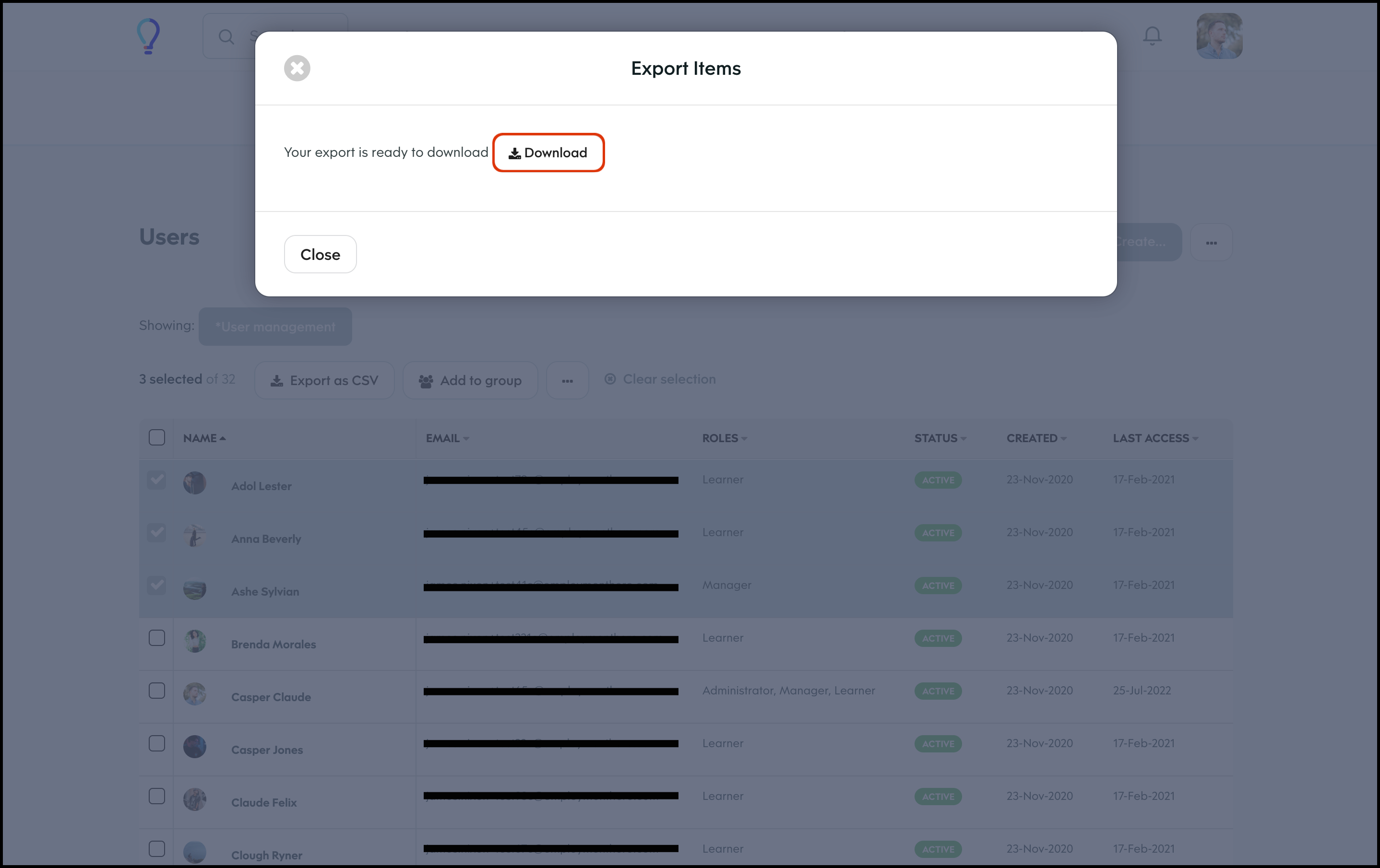Open the user profile avatar menu

coord(1220,36)
